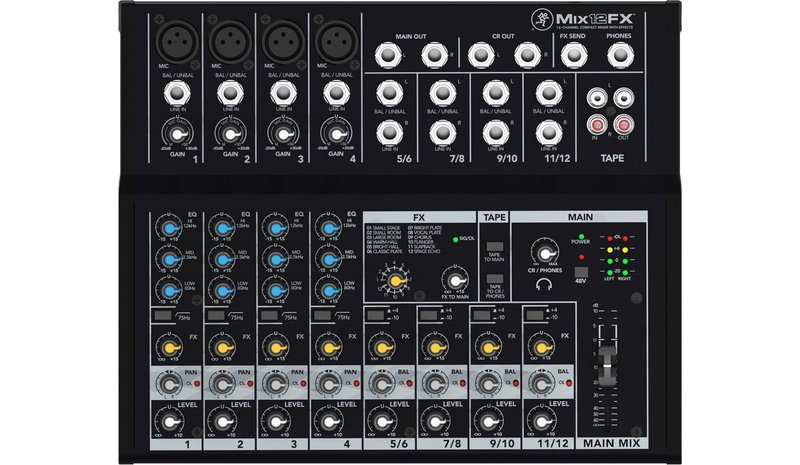Click the MAIN OUT left jack
Image resolution: width=800 pixels, height=465 pixels.
tap(388, 55)
